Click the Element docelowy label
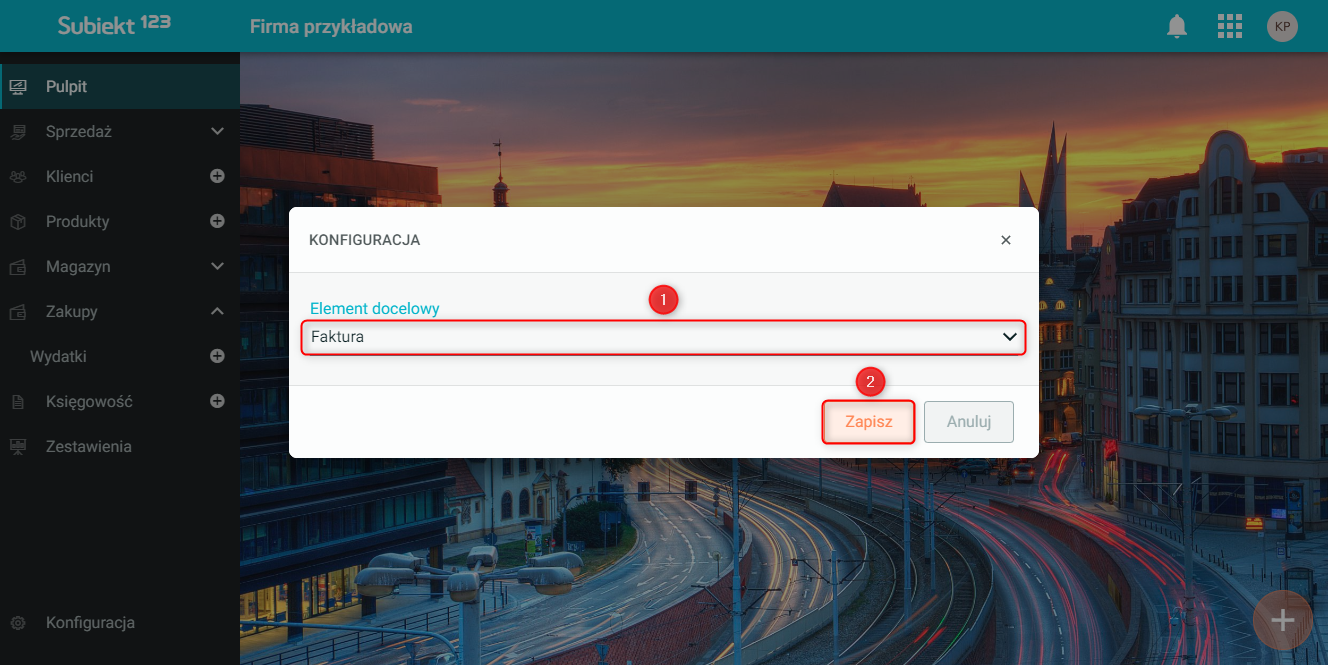The width and height of the screenshot is (1328, 665). pos(375,309)
